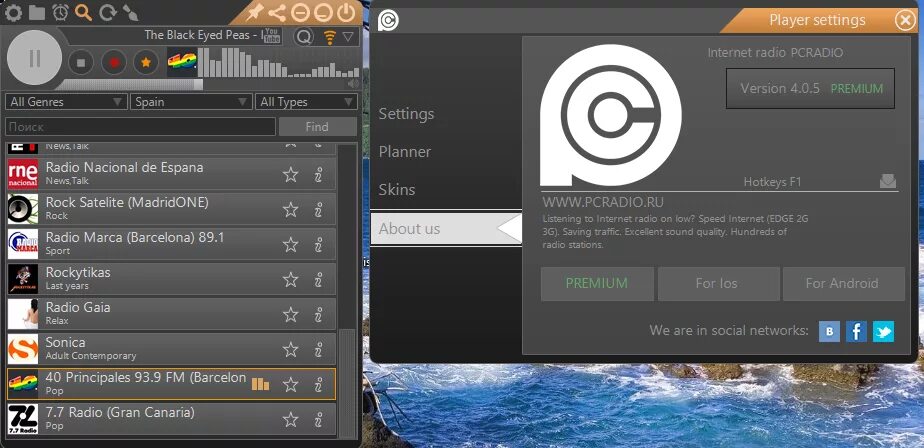Open info for Radio Marca (Barcelona)

tap(318, 245)
